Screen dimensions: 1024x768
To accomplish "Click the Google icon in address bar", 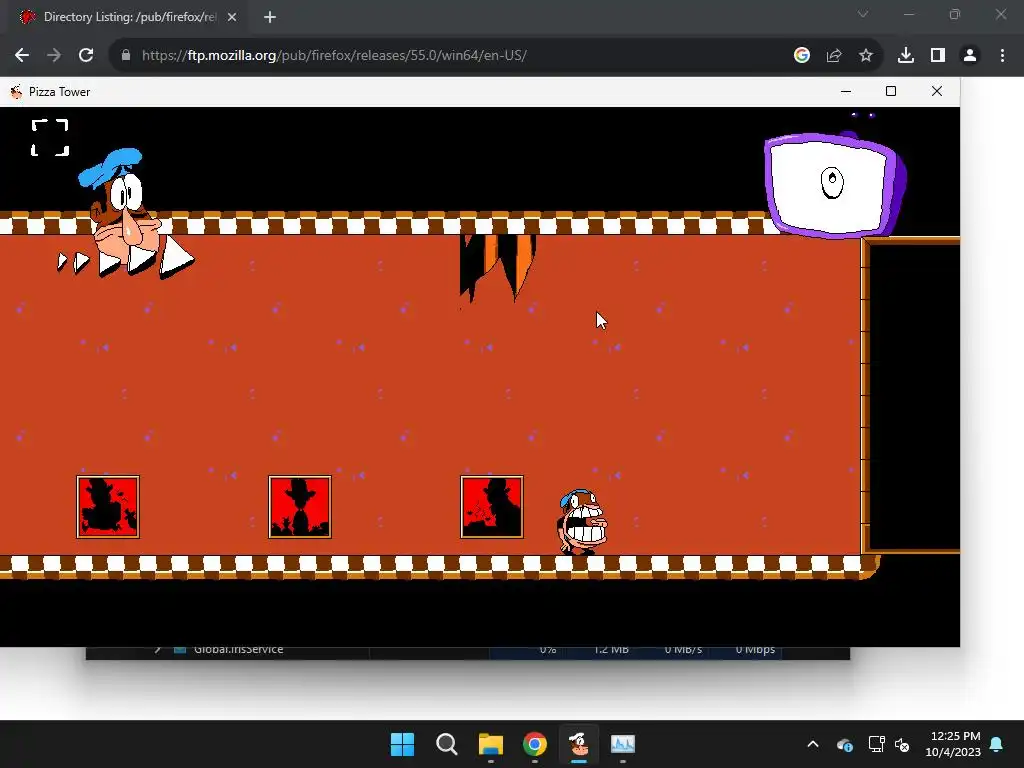I will 802,56.
